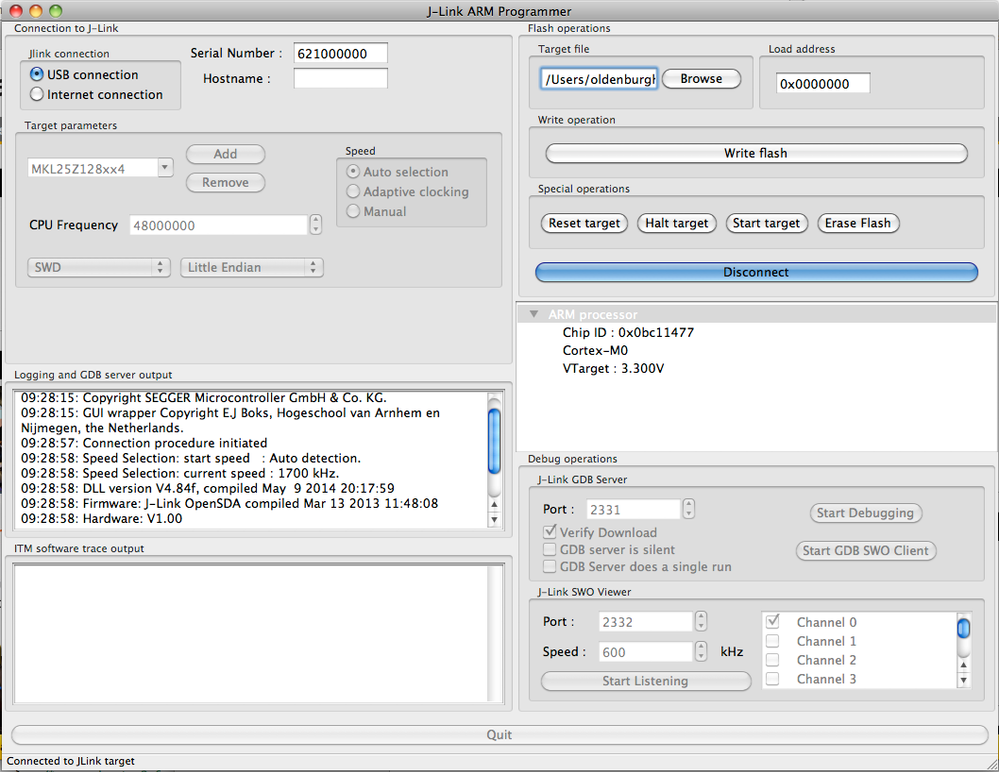999x772 pixels.
Task: Click the Start Listening button
Action: [645, 681]
